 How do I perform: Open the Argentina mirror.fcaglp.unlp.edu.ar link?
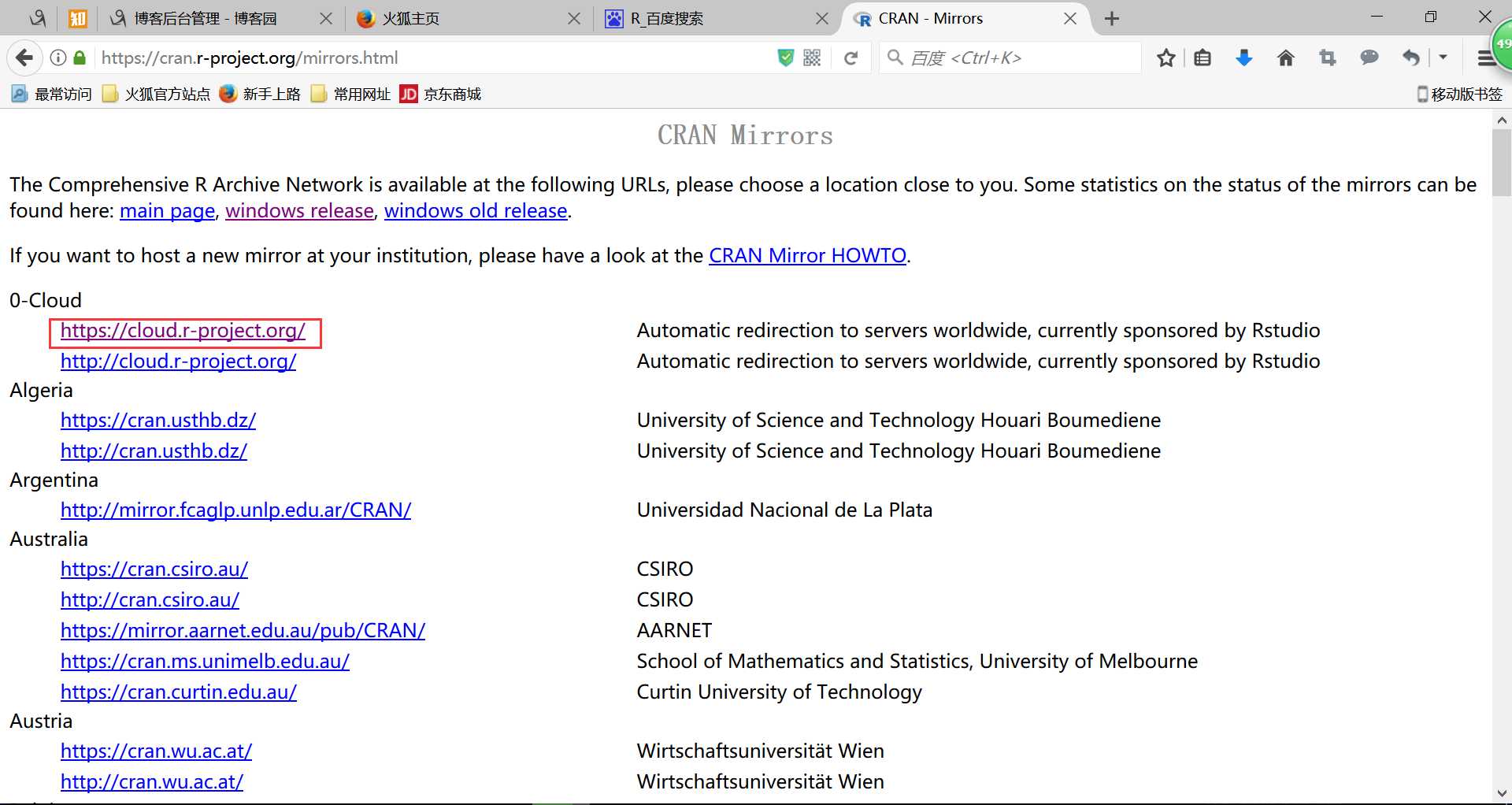click(235, 510)
